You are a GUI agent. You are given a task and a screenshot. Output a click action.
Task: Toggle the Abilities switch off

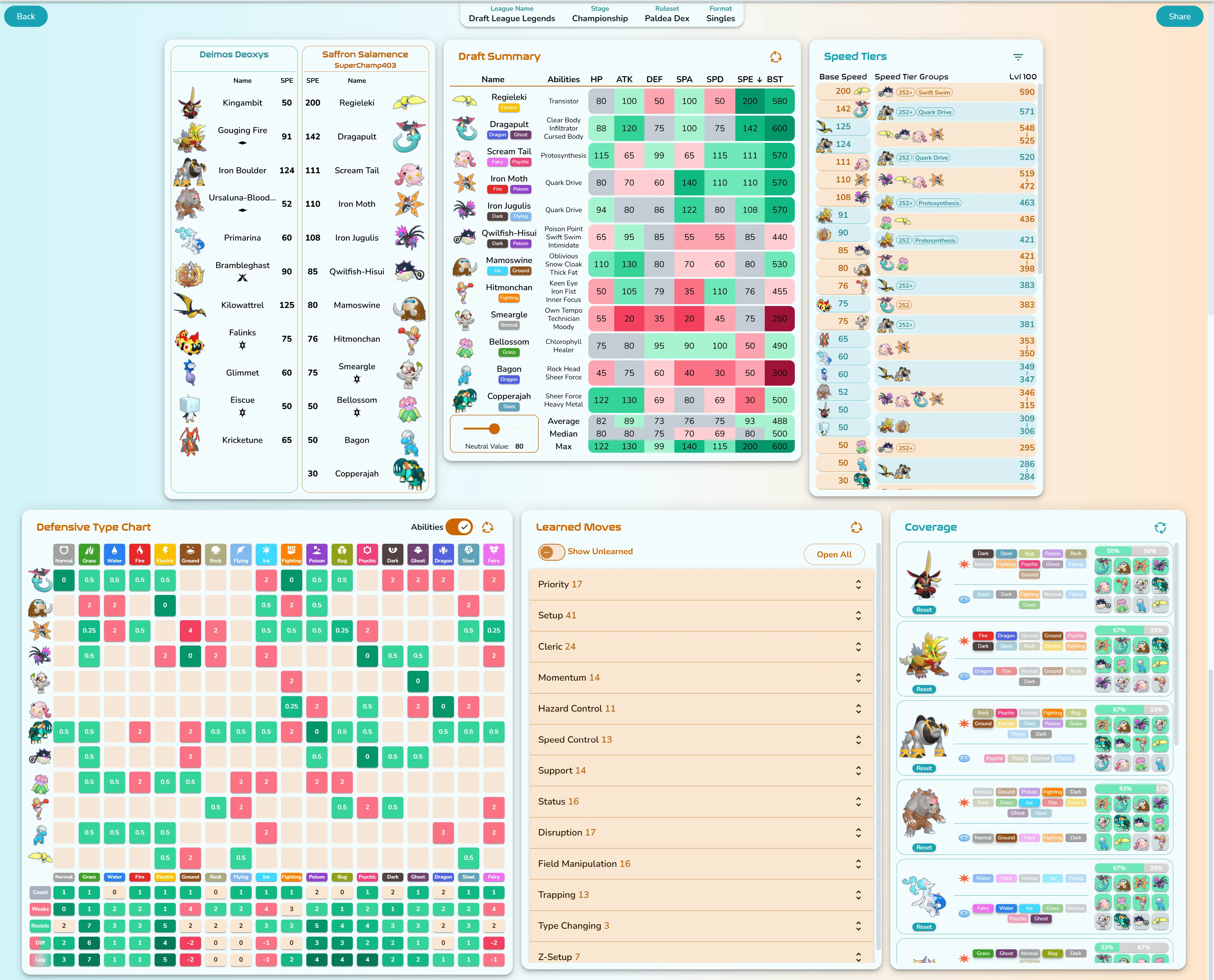coord(459,527)
